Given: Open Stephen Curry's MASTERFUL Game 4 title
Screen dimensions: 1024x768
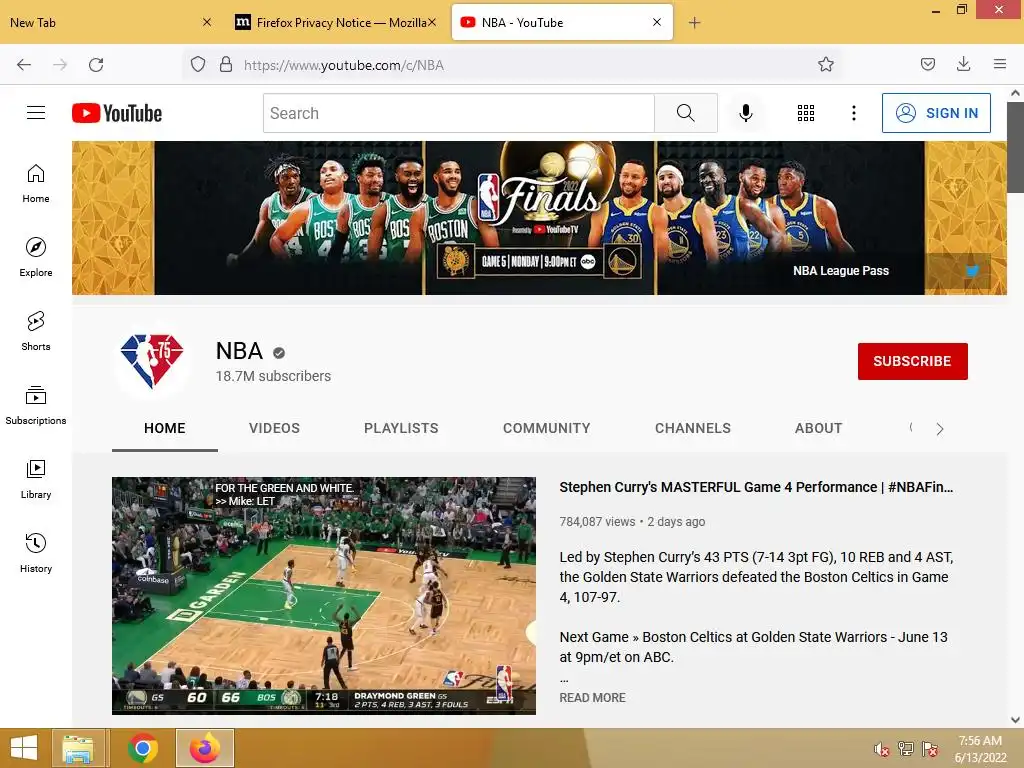Looking at the screenshot, I should point(756,487).
